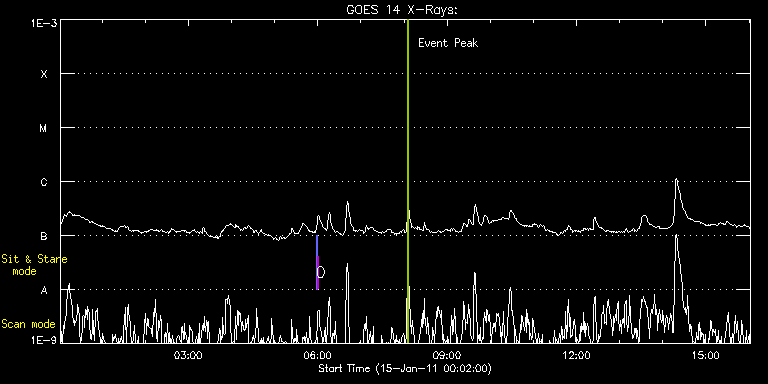Click the "Scan mode" yellow label
The height and width of the screenshot is (384, 768).
pyautogui.click(x=28, y=324)
